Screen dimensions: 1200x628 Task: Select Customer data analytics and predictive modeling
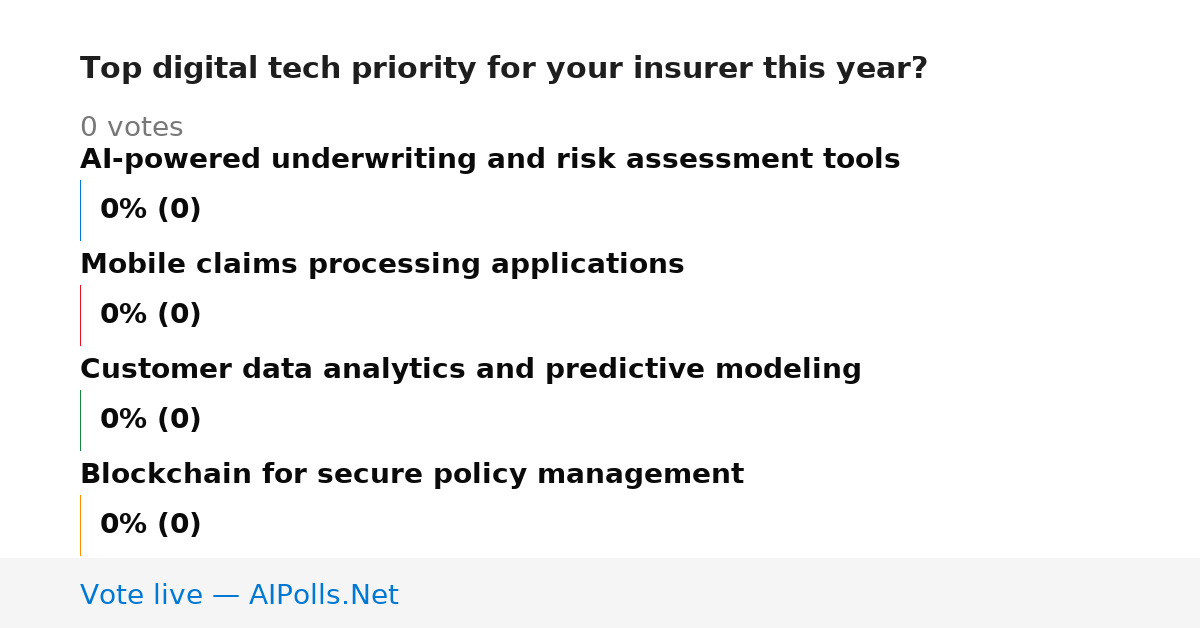(x=471, y=370)
